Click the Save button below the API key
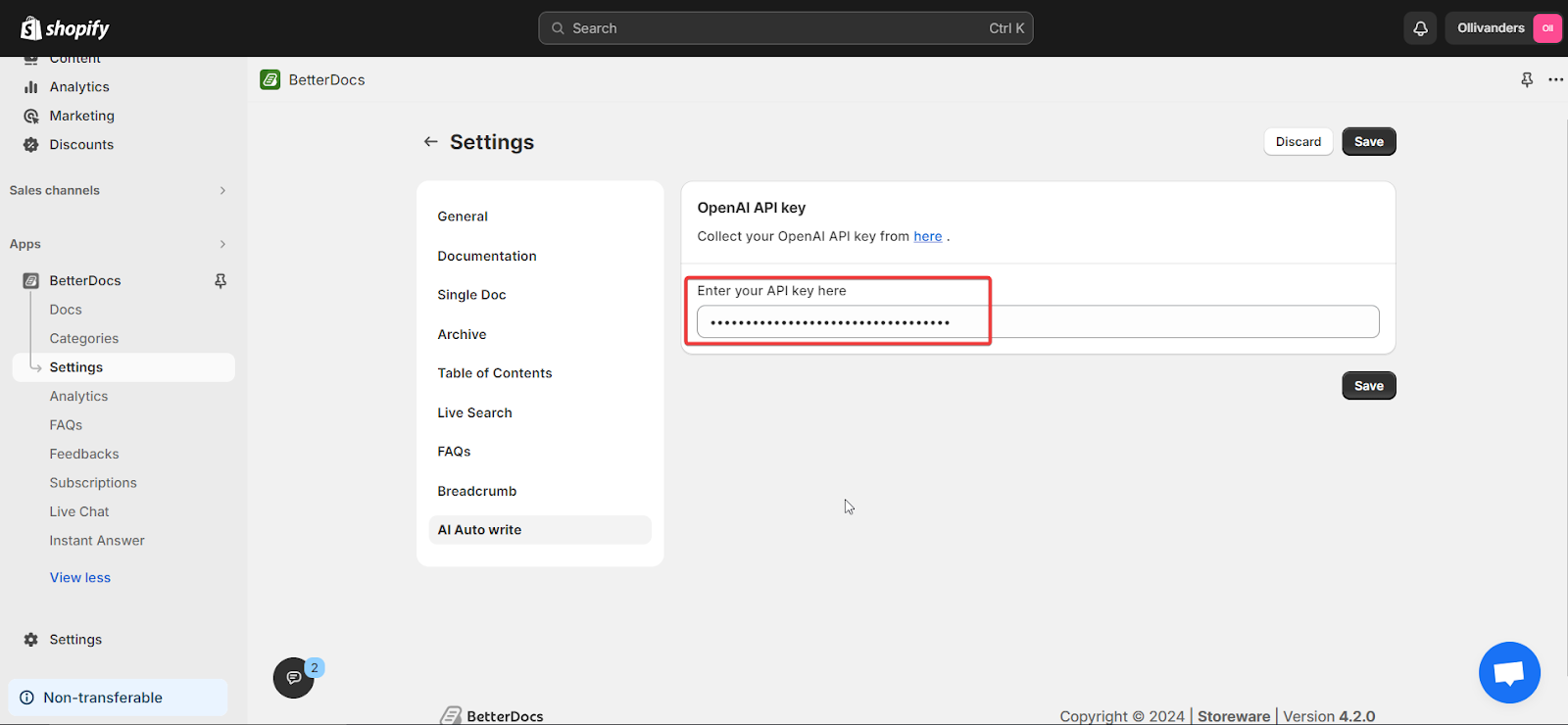 pos(1369,386)
